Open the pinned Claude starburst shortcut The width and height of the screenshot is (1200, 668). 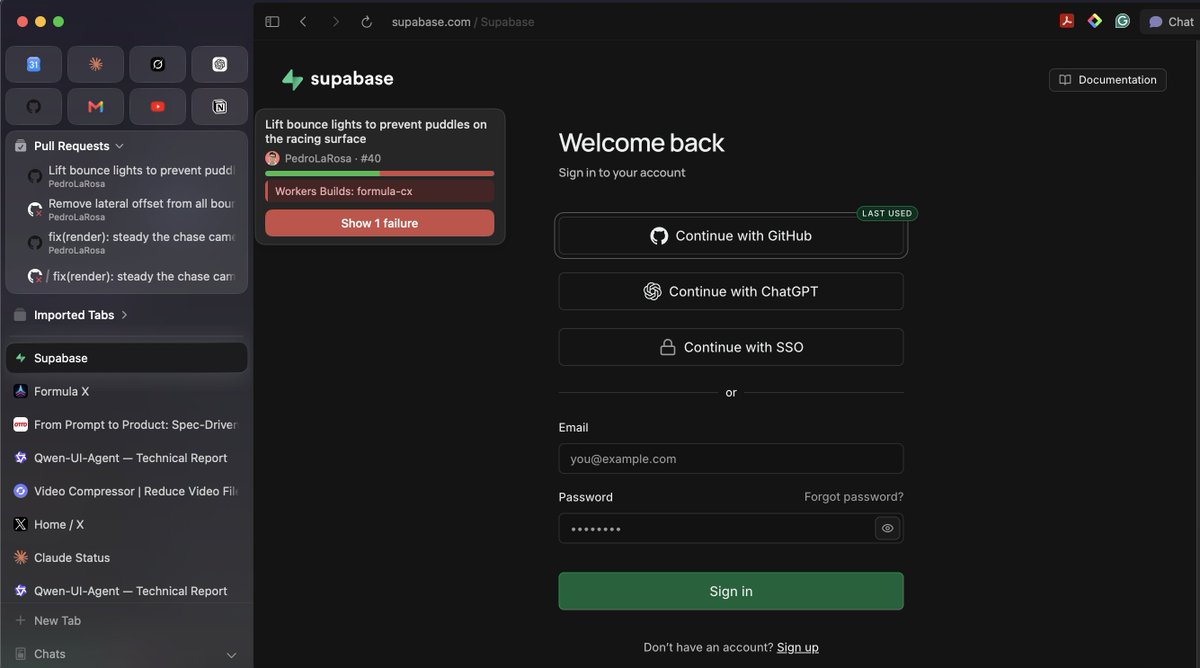point(96,64)
